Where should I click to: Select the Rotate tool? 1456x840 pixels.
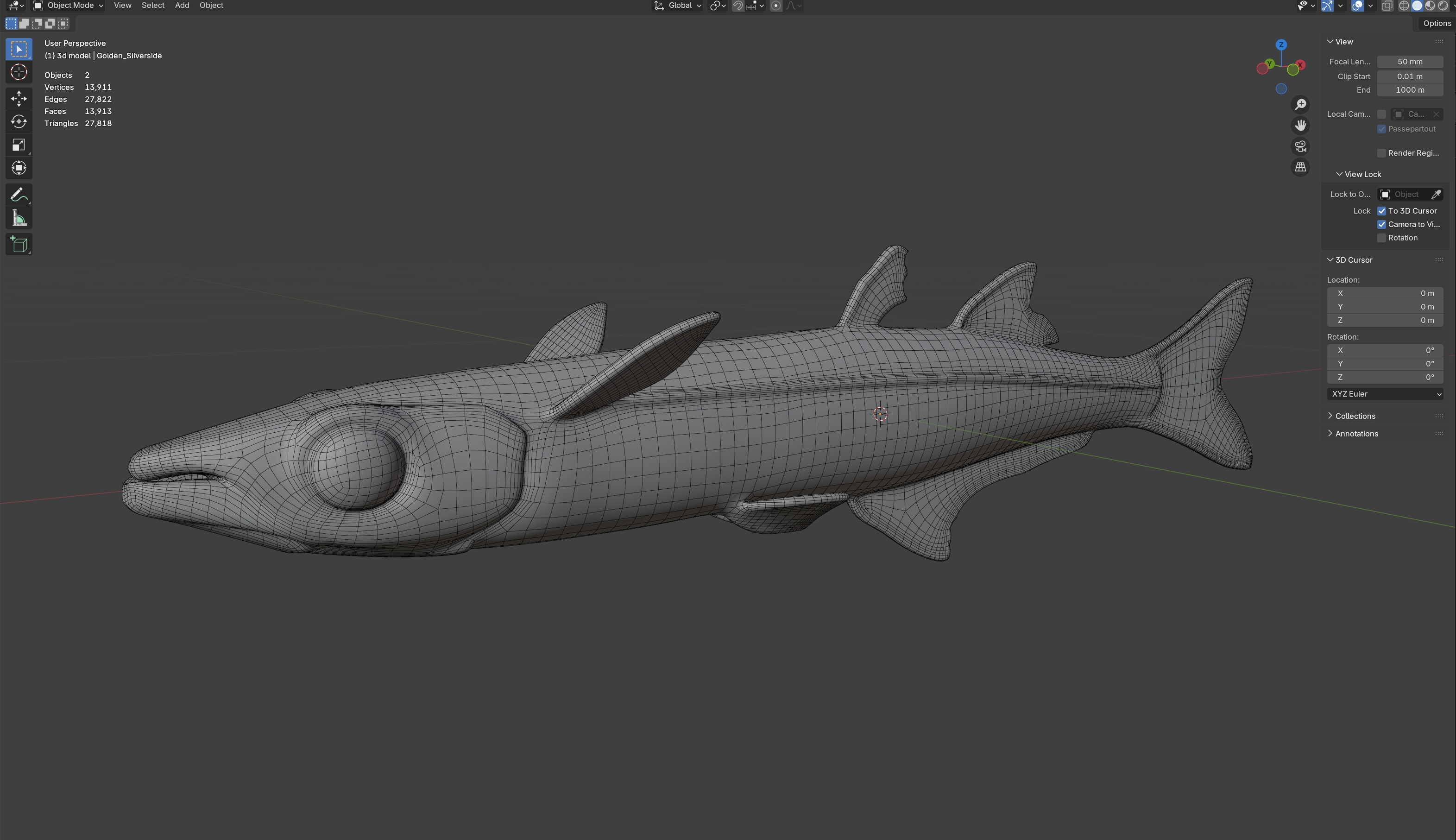pos(19,122)
